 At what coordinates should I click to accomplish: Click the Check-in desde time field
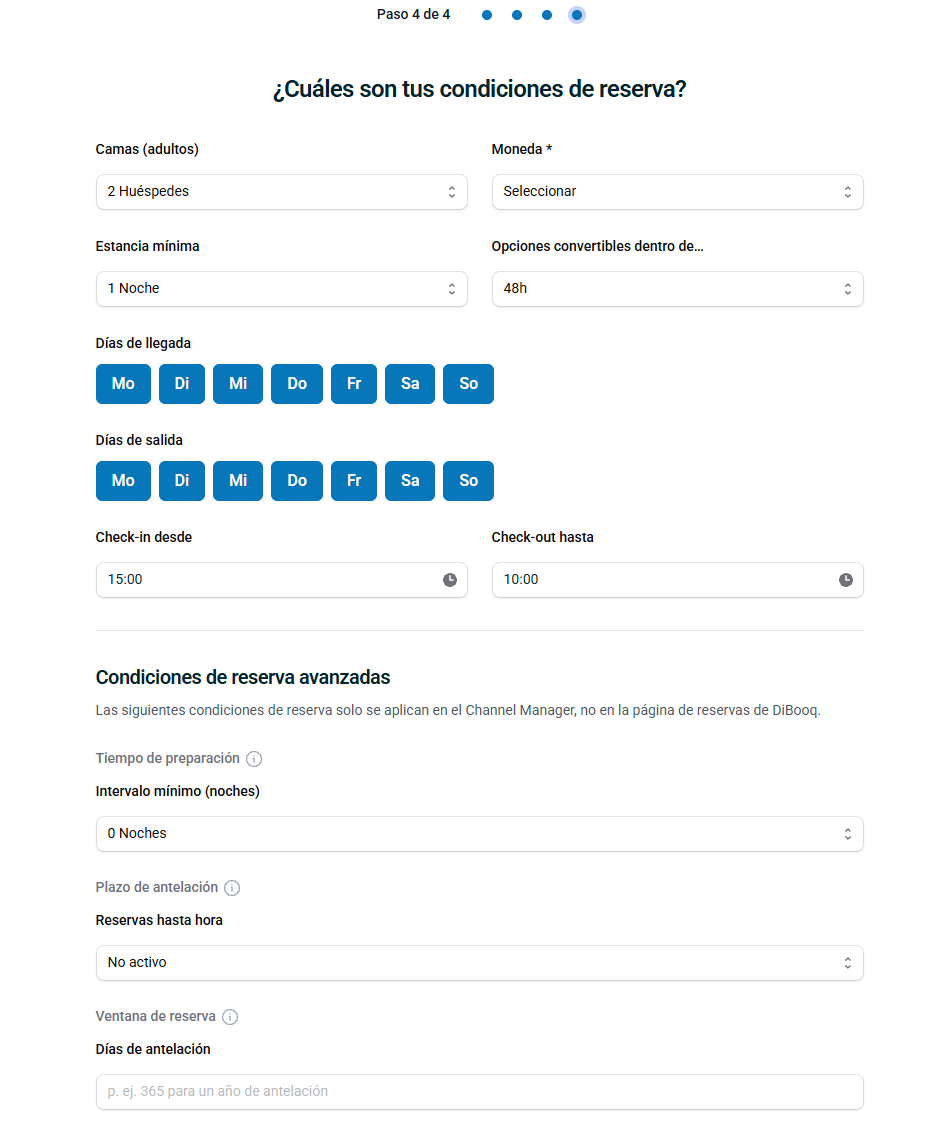281,580
